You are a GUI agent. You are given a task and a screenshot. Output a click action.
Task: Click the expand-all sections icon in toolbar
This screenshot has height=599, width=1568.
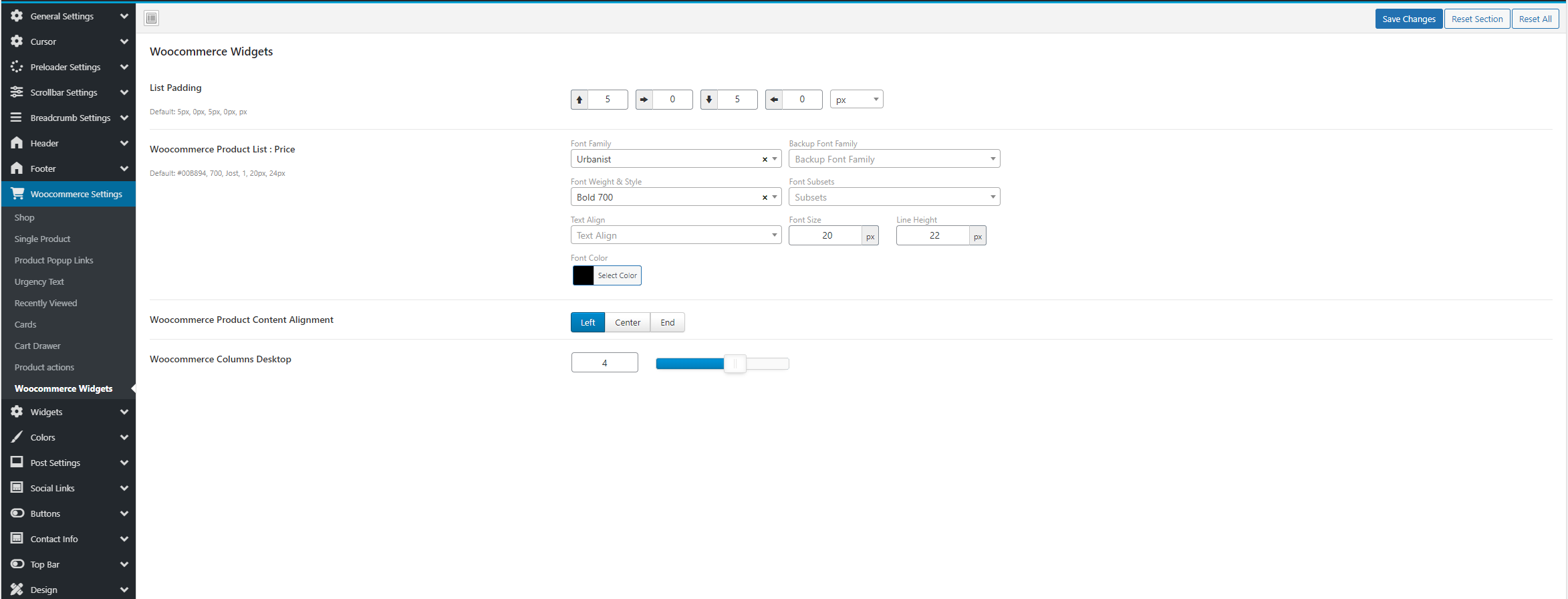pyautogui.click(x=152, y=18)
